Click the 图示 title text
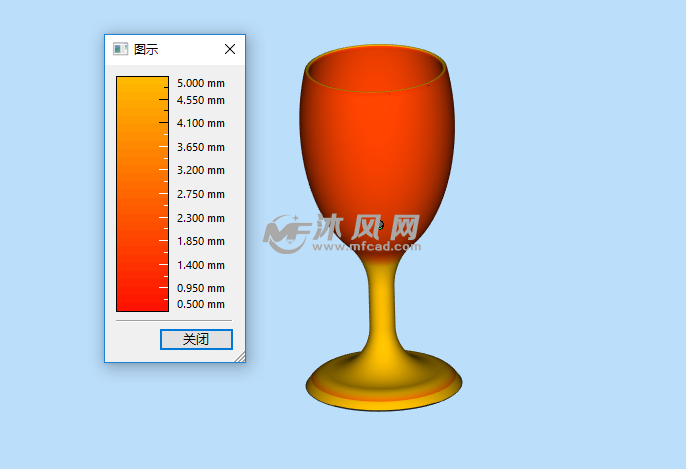 pos(146,49)
